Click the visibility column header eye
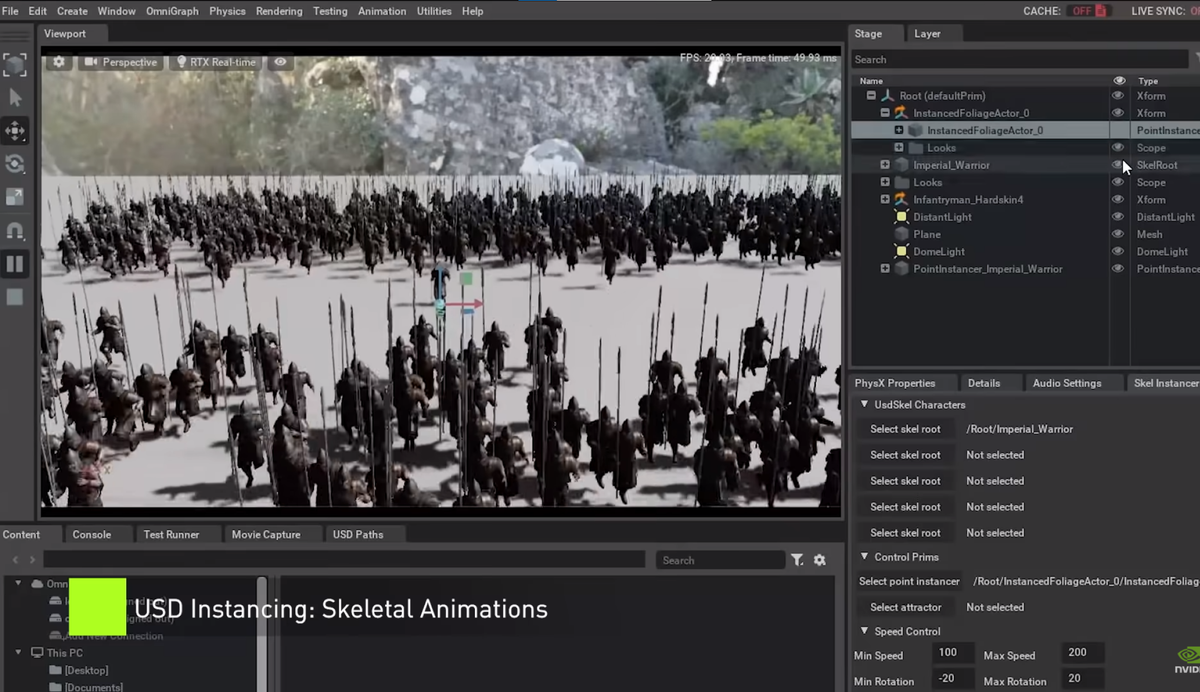The image size is (1200, 692). pyautogui.click(x=1119, y=80)
